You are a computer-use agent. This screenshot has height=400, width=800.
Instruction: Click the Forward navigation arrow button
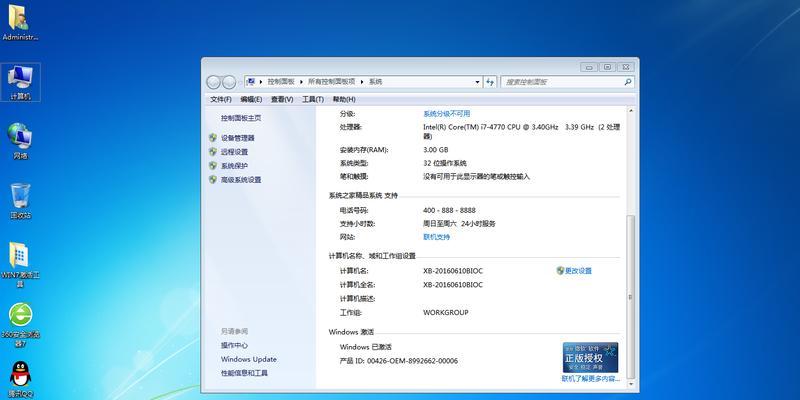tap(229, 82)
